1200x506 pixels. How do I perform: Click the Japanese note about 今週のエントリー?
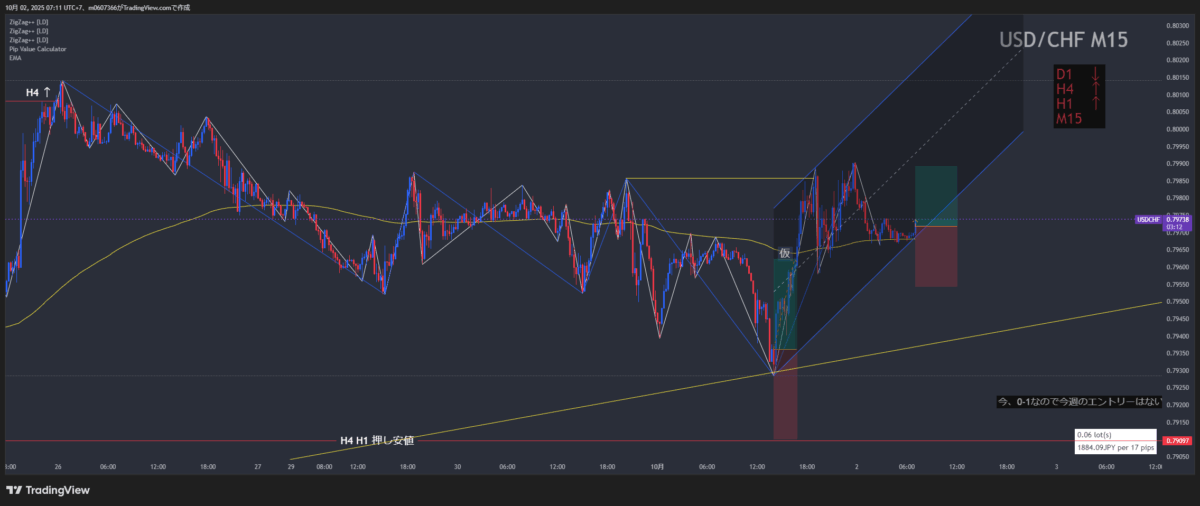(x=1079, y=401)
